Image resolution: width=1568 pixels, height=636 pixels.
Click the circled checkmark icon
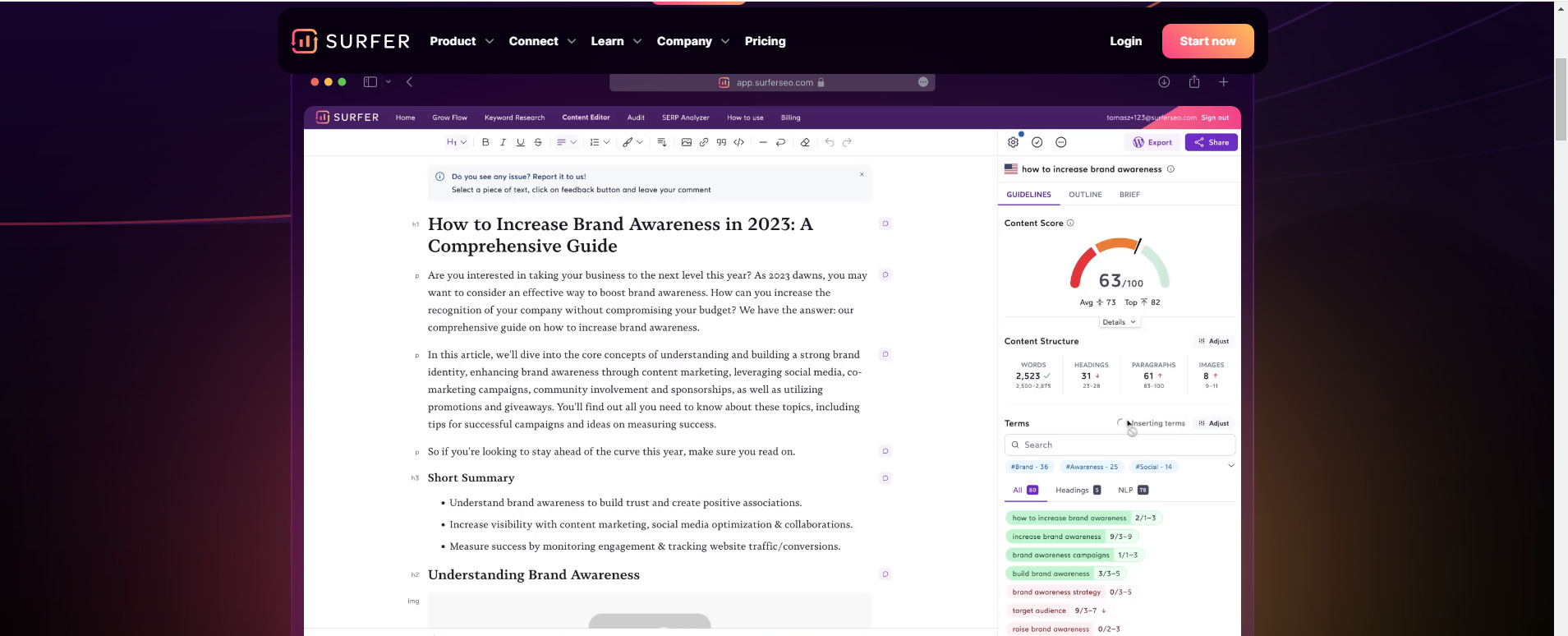[1037, 142]
